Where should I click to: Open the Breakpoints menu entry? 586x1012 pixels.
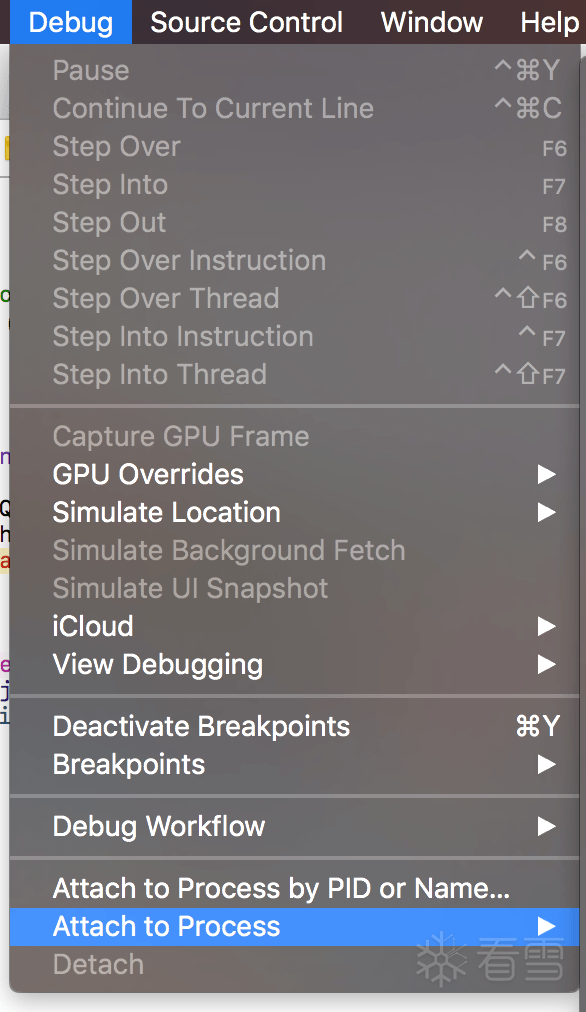(x=294, y=765)
